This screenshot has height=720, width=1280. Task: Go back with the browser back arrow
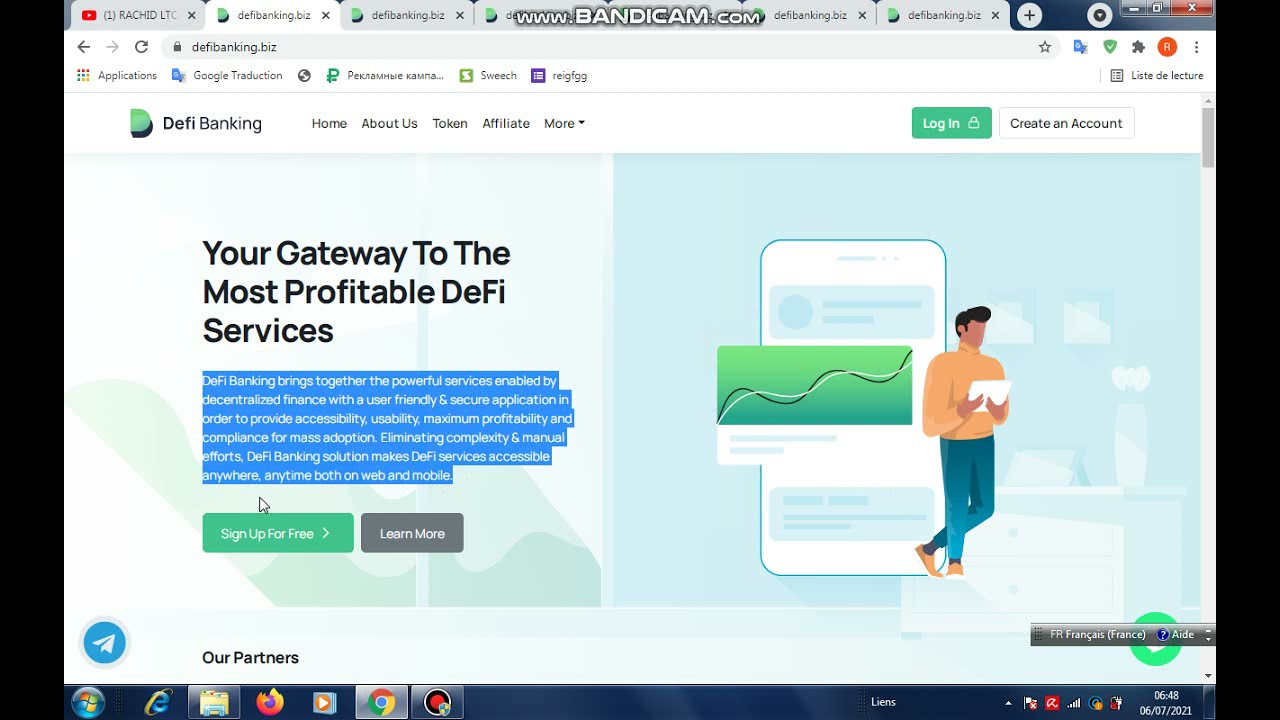pyautogui.click(x=84, y=47)
